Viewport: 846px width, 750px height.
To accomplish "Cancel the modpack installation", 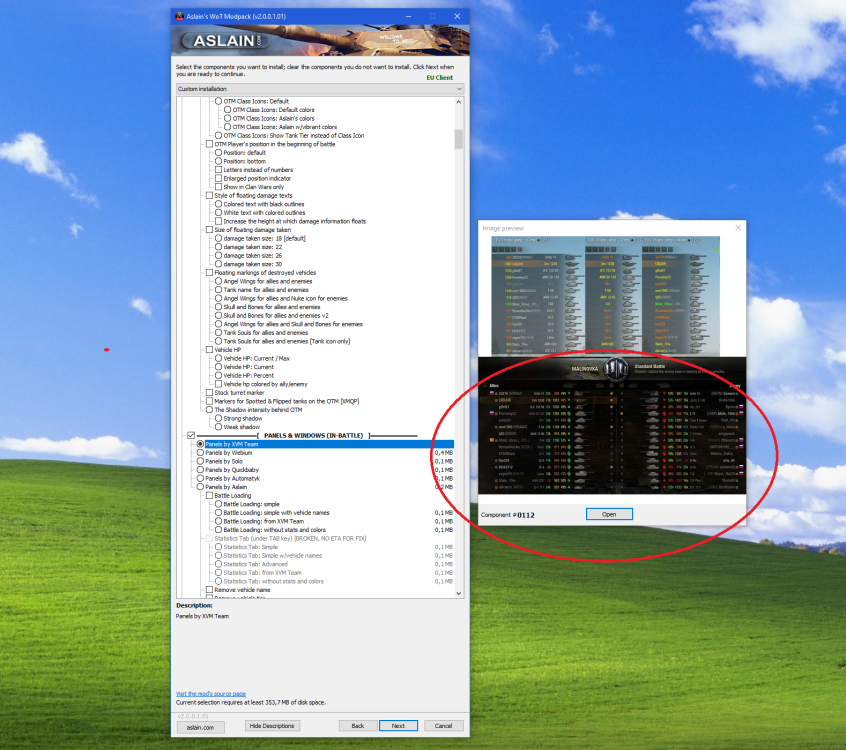I will pyautogui.click(x=444, y=726).
